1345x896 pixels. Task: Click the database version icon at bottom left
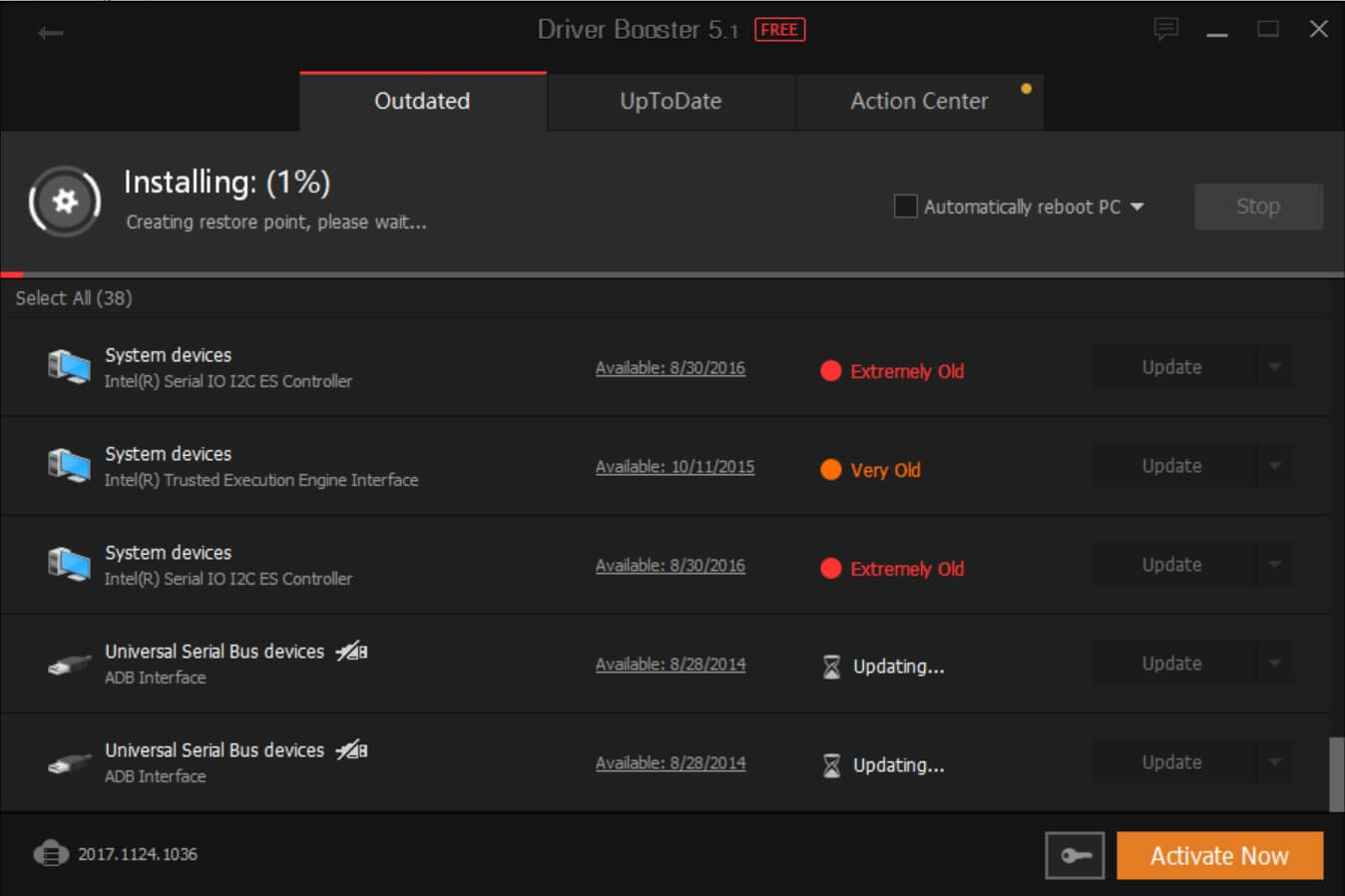click(x=51, y=854)
